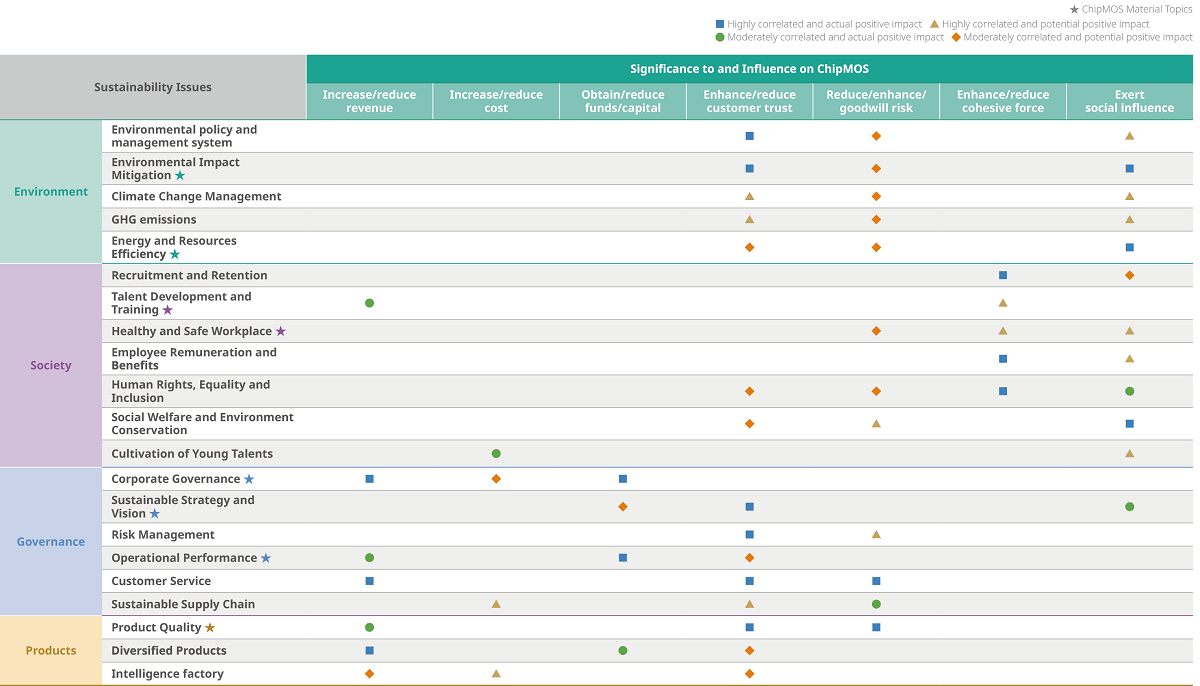Click Human Rights row's green circle under social influence
The width and height of the screenshot is (1200, 686).
coord(1130,391)
